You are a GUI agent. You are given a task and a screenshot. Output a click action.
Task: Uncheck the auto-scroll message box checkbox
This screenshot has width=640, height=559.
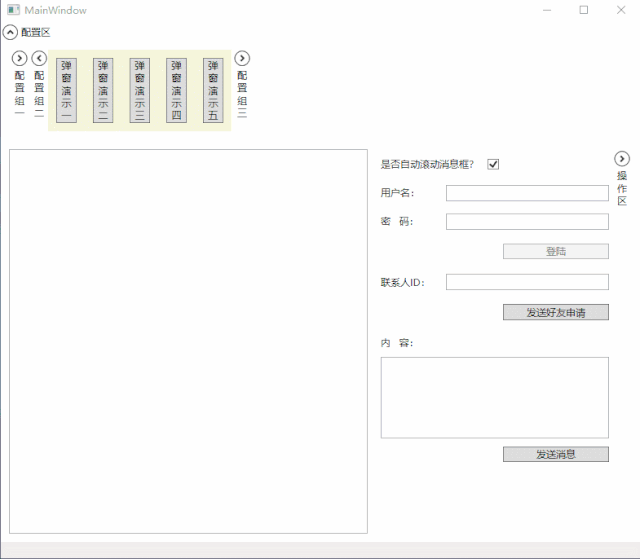tap(493, 164)
